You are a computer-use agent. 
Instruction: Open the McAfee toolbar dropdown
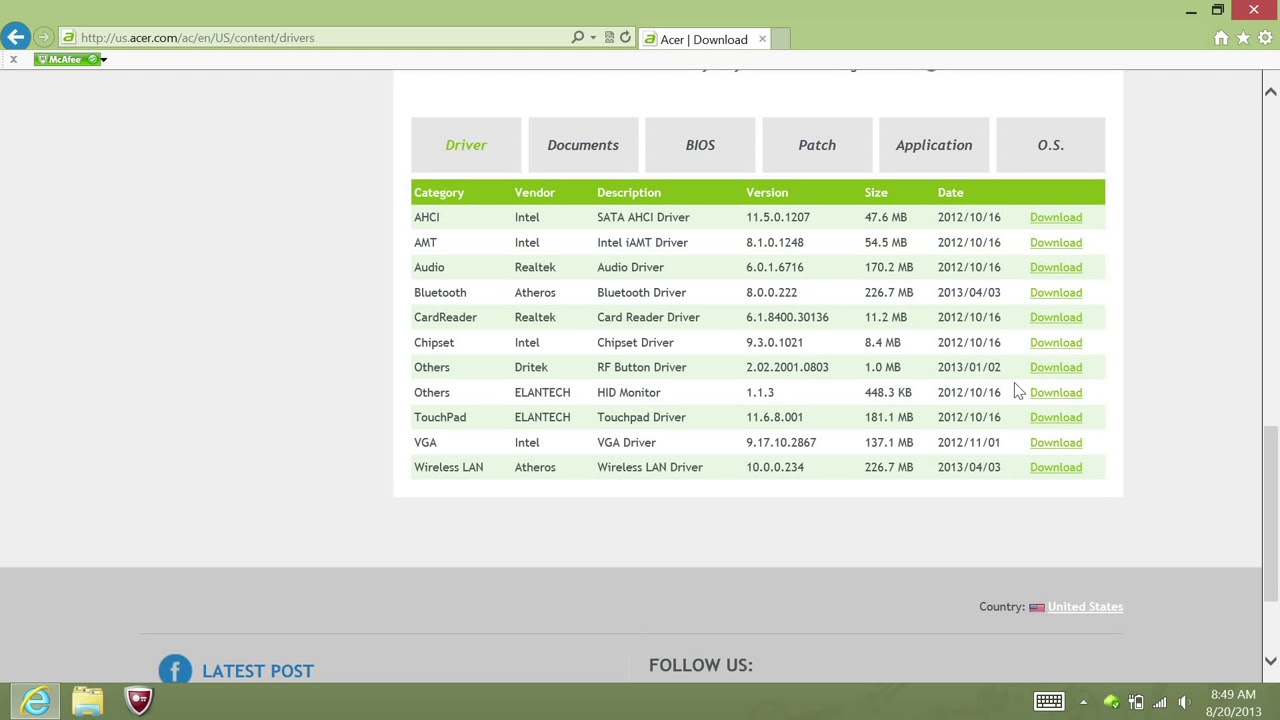(x=103, y=59)
